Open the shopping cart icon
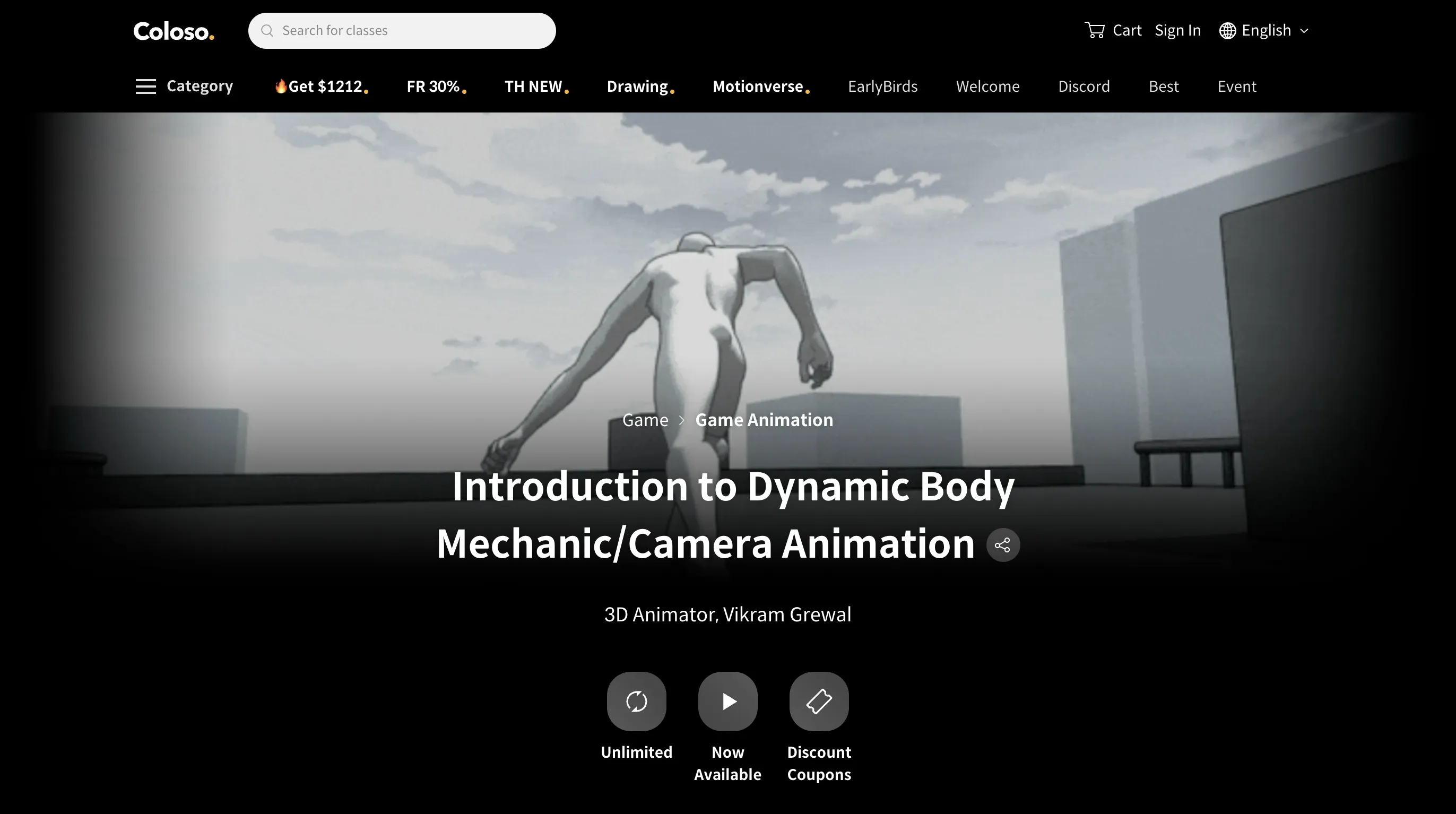 pos(1095,30)
